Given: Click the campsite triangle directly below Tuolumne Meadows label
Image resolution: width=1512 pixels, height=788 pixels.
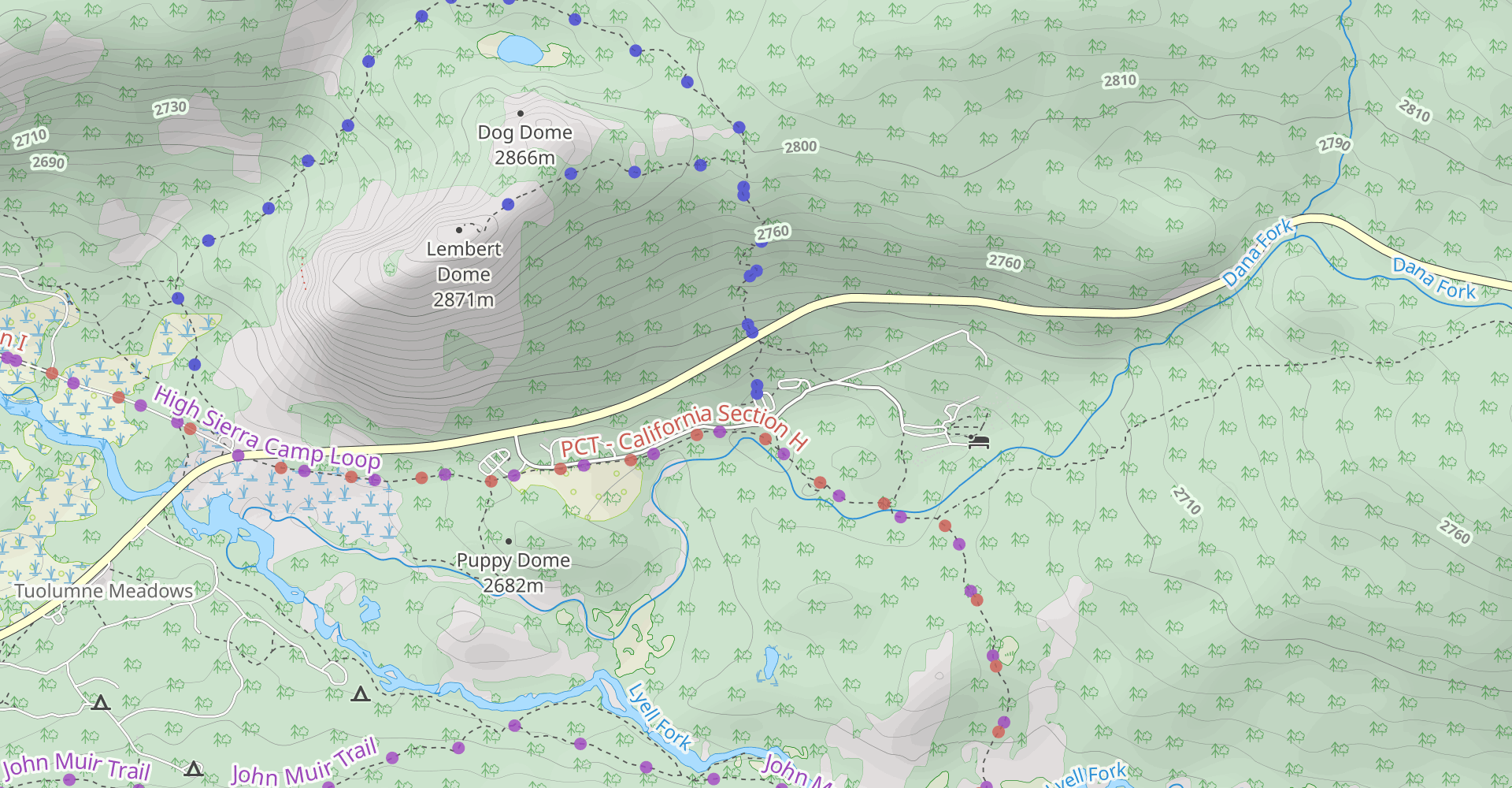Looking at the screenshot, I should tap(100, 702).
